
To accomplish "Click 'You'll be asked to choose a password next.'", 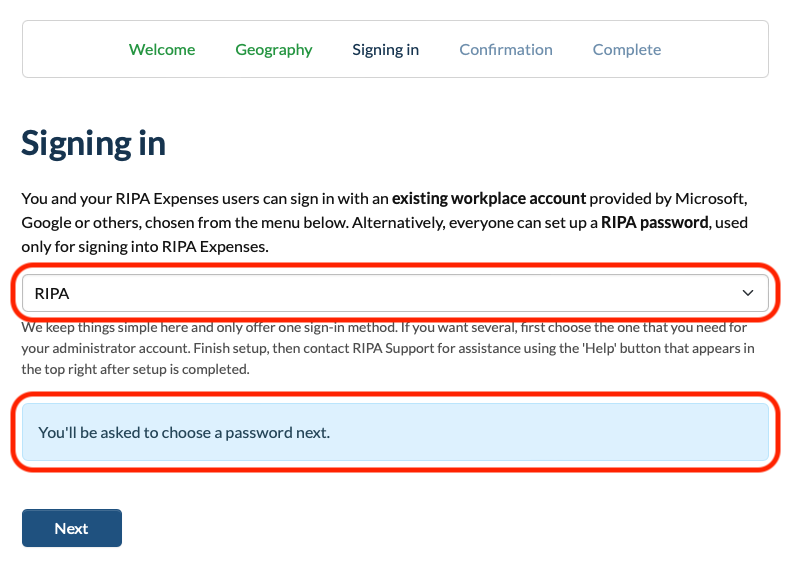I will (184, 433).
